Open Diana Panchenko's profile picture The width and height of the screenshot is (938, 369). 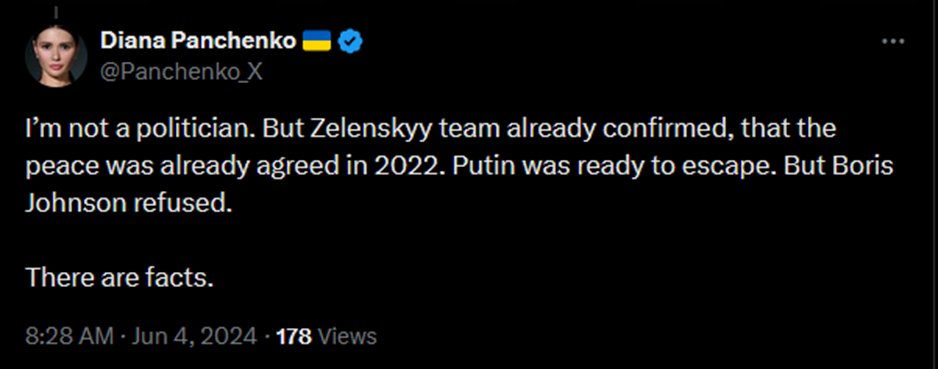pos(56,56)
